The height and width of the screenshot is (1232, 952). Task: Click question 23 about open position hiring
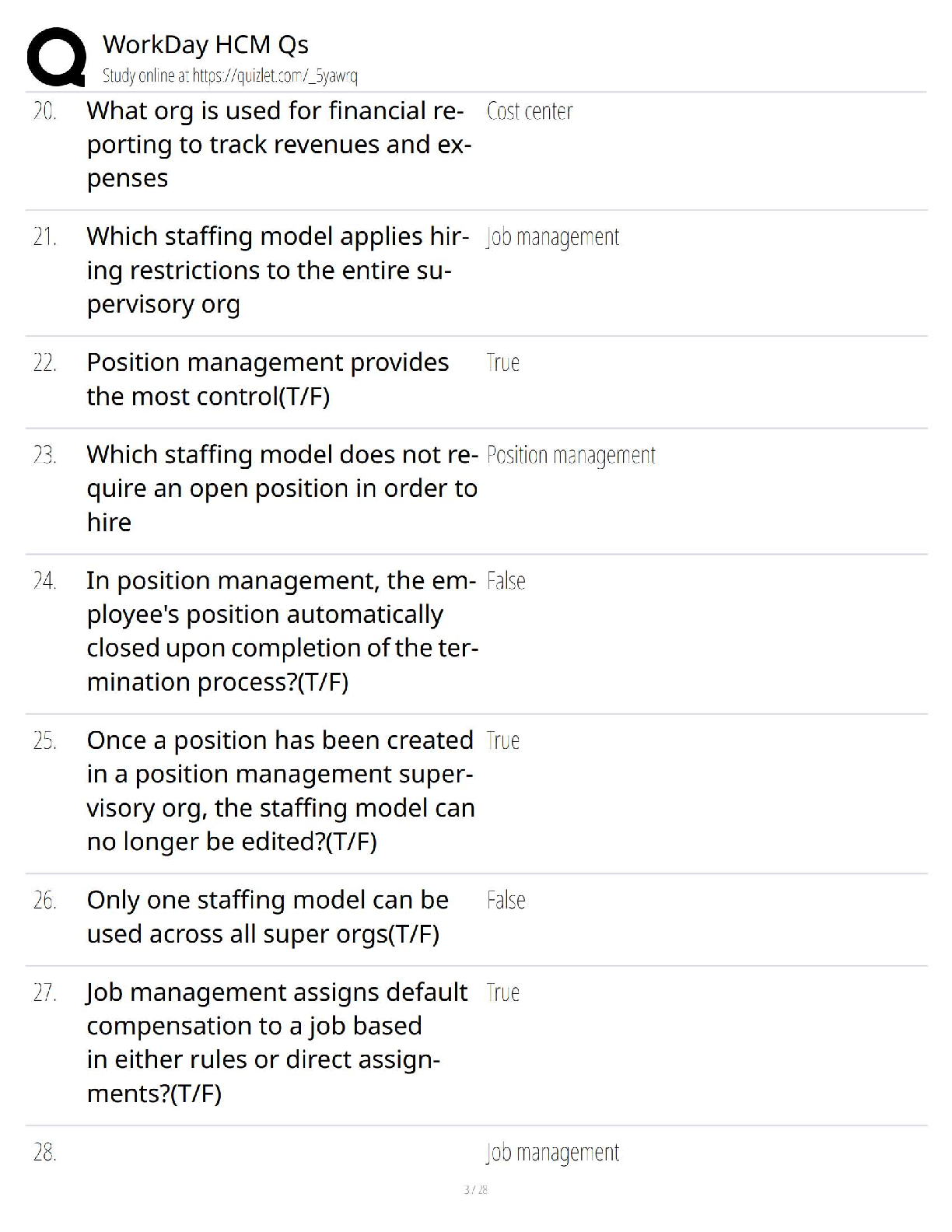pos(282,488)
